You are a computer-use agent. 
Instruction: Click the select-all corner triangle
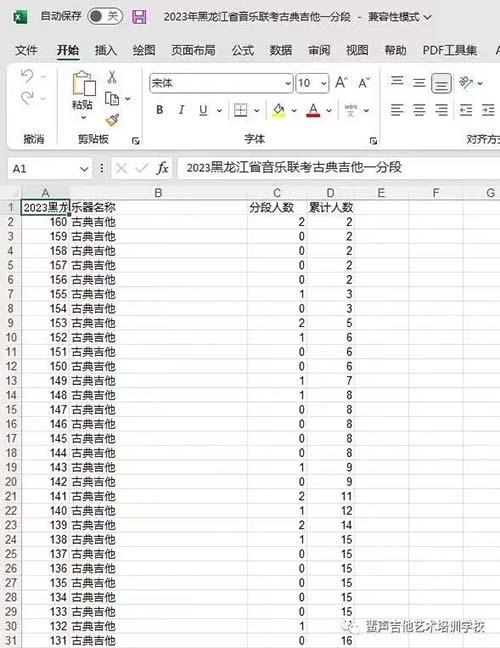(x=13, y=193)
